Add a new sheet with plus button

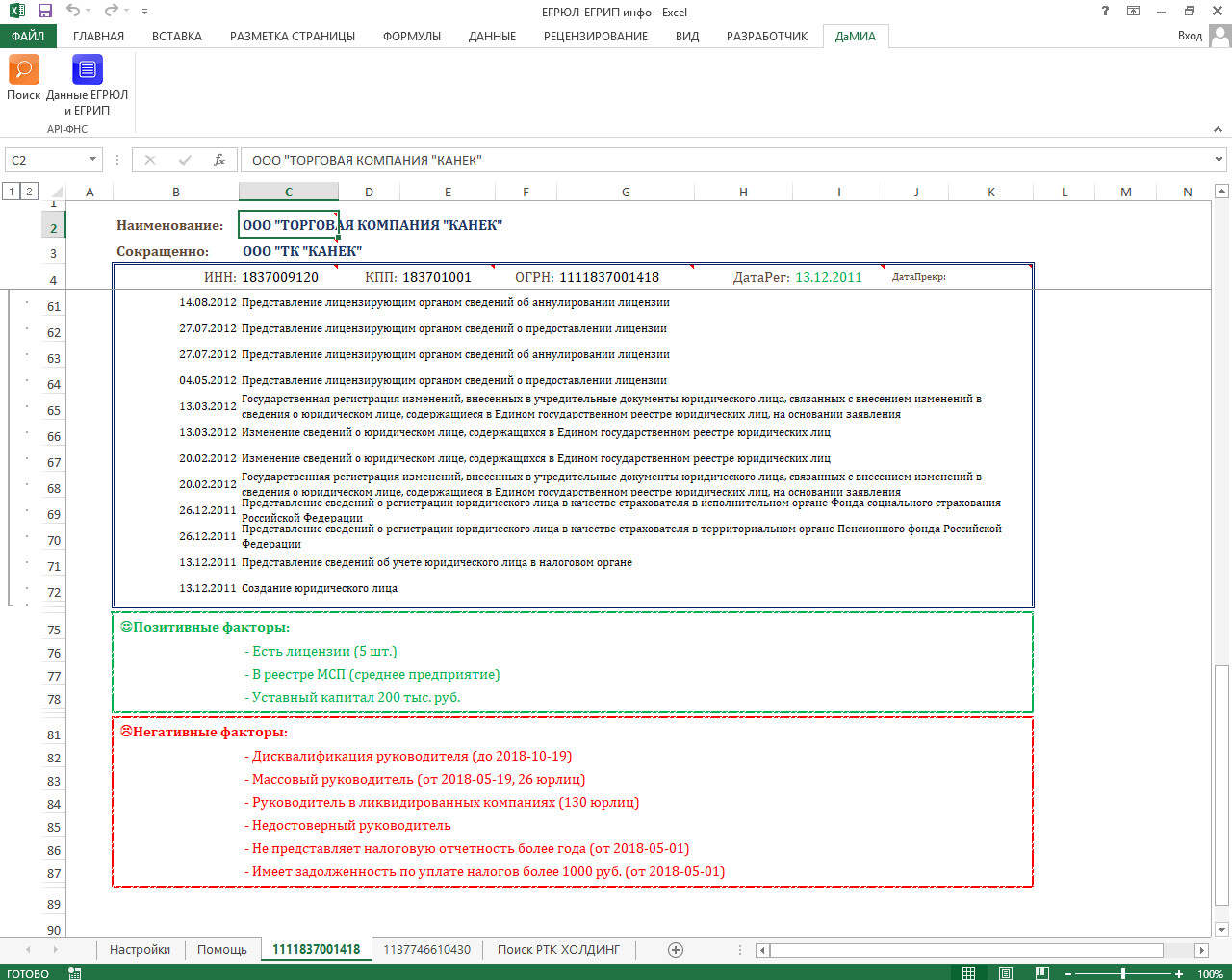click(x=676, y=950)
